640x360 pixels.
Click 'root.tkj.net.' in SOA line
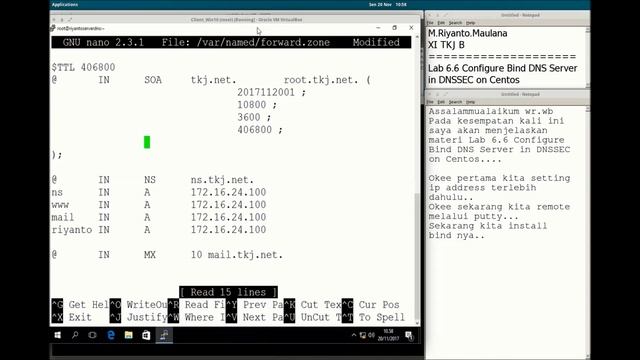pos(321,80)
